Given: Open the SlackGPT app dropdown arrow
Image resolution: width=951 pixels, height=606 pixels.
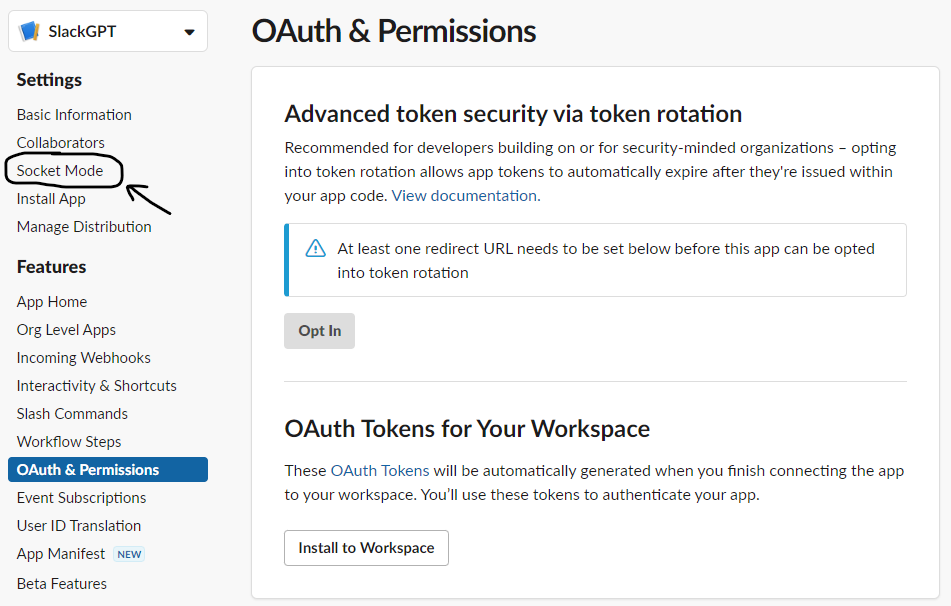Looking at the screenshot, I should click(x=189, y=32).
